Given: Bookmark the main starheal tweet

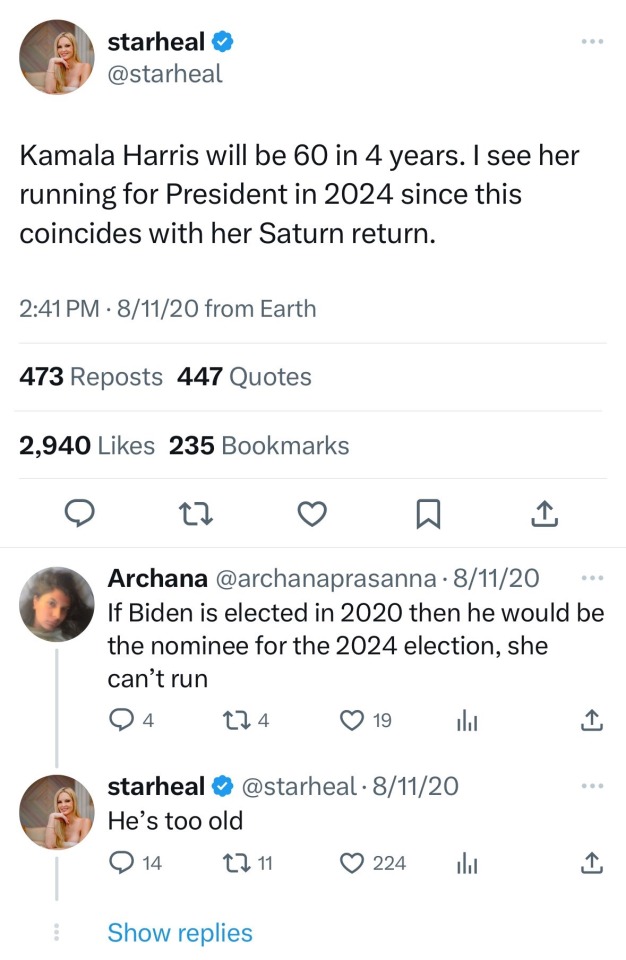Looking at the screenshot, I should point(428,513).
